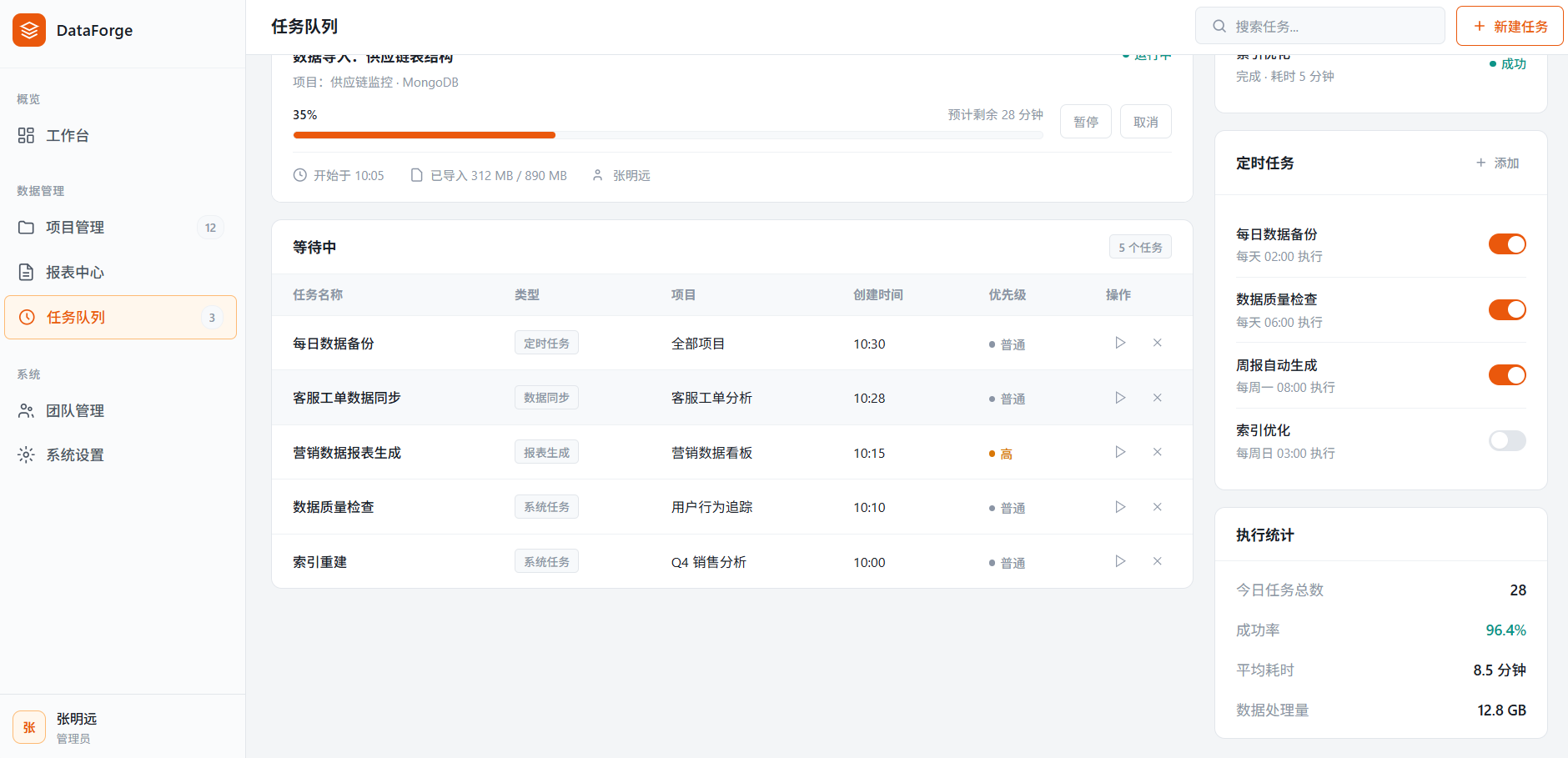Disable the 每日数据备份 scheduled toggle
The image size is (1568, 758).
point(1507,244)
